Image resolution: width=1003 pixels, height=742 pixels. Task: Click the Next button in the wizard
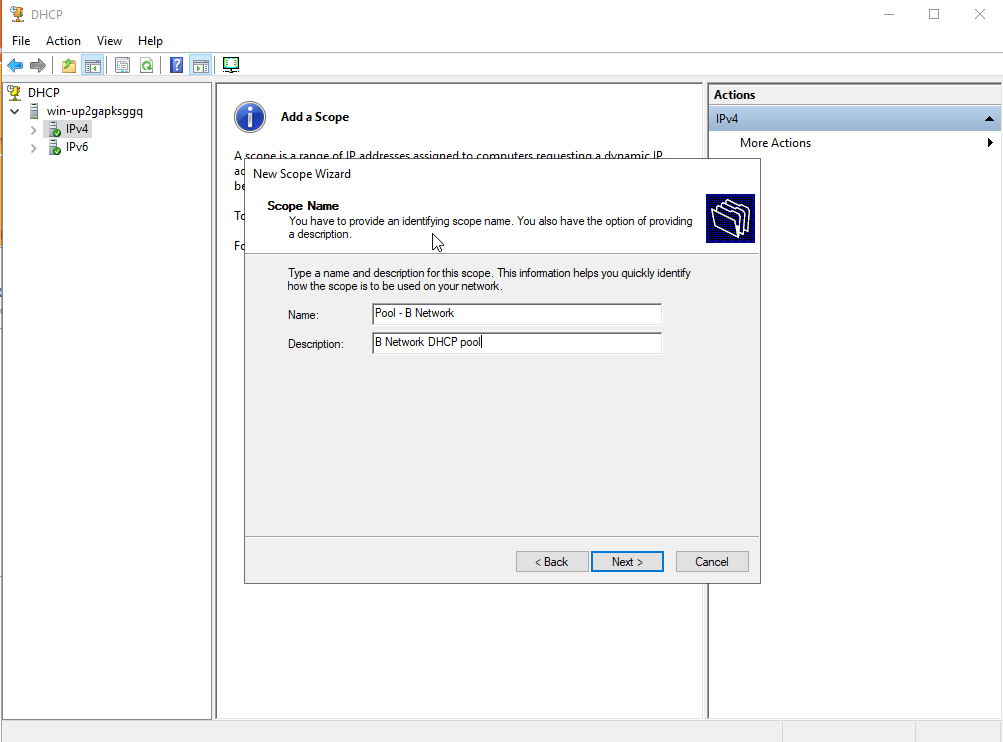tap(627, 562)
